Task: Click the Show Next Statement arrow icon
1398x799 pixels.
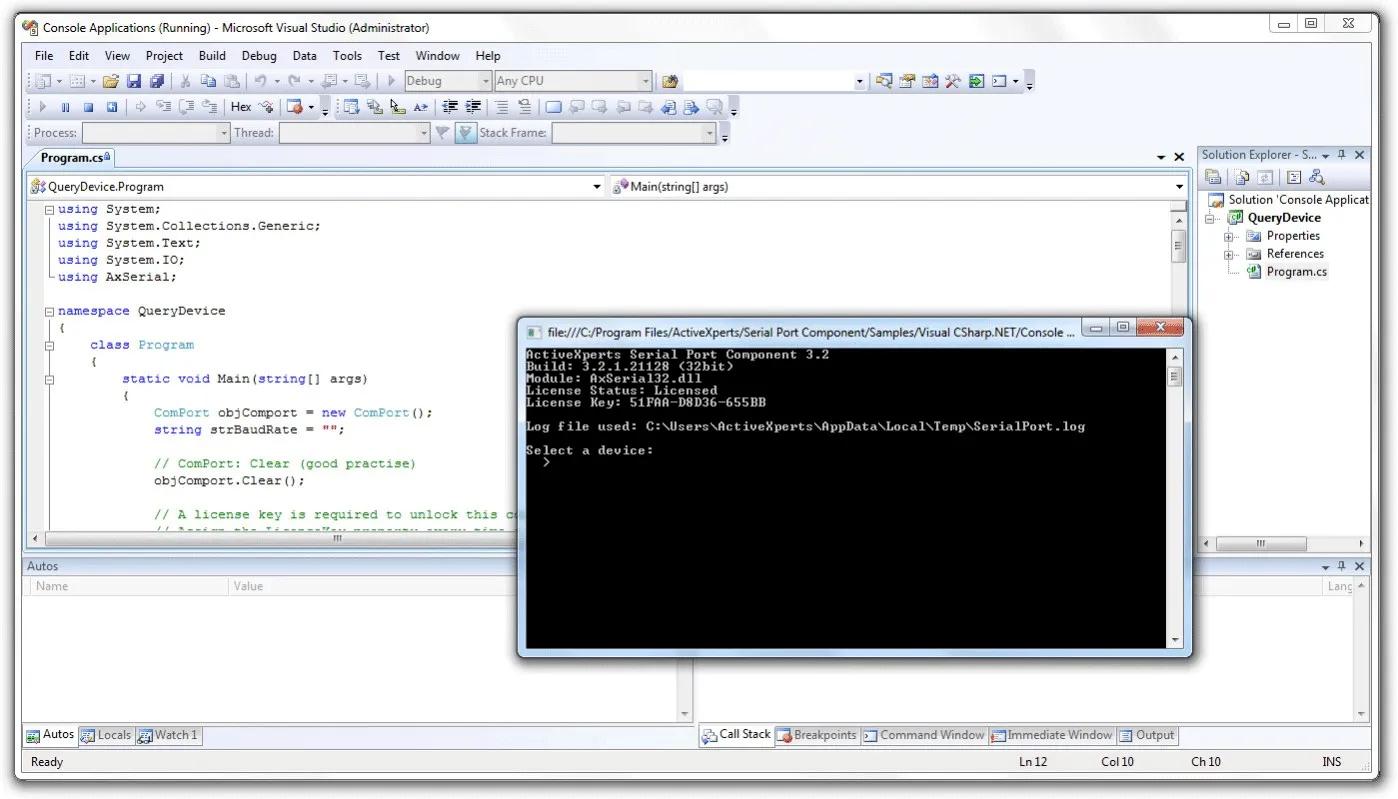Action: tap(140, 107)
